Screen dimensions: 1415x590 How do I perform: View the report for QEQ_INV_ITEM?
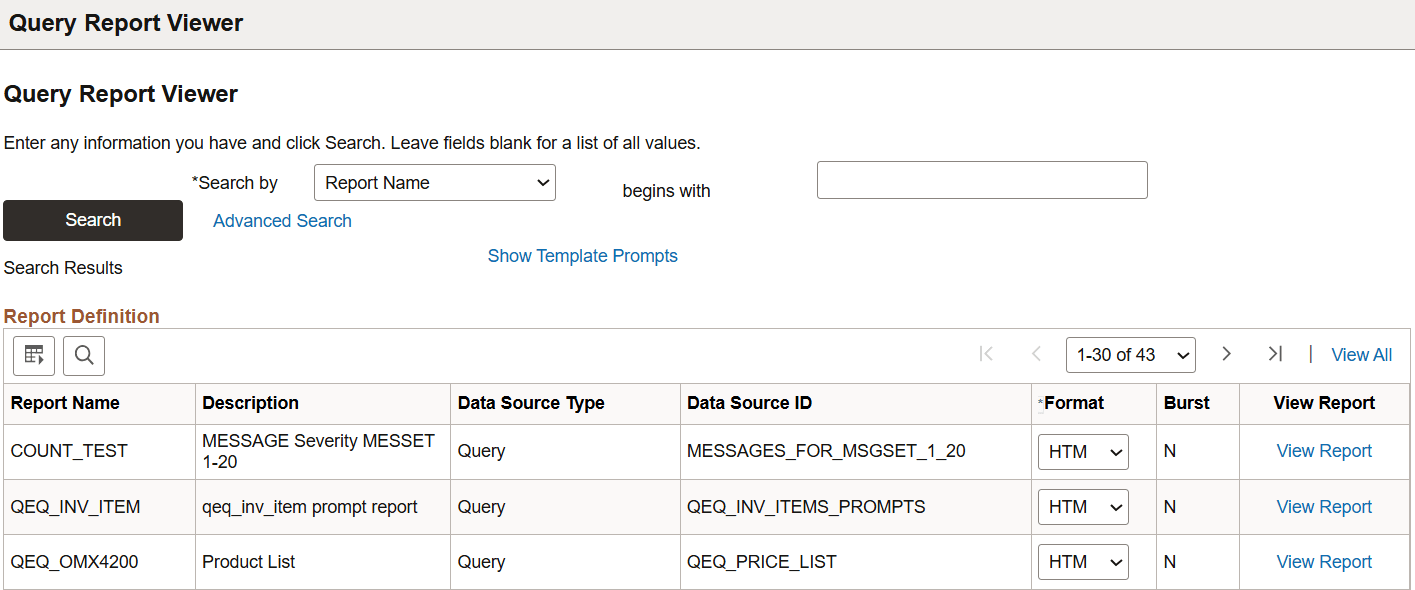tap(1324, 507)
